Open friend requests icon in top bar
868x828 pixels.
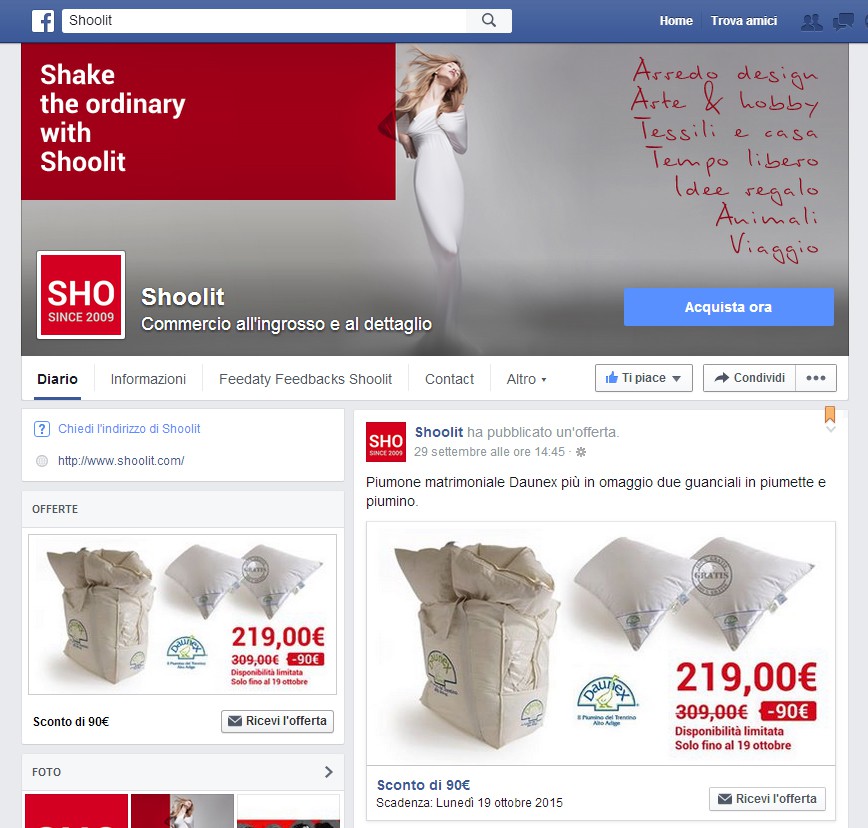point(812,22)
